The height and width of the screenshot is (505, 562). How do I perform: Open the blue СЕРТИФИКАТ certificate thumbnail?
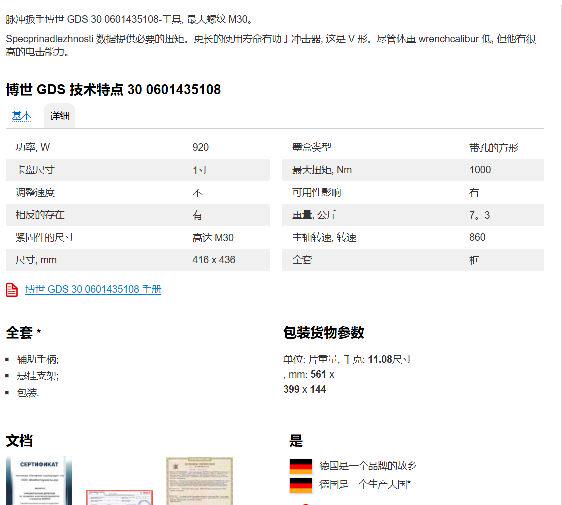pos(39,481)
